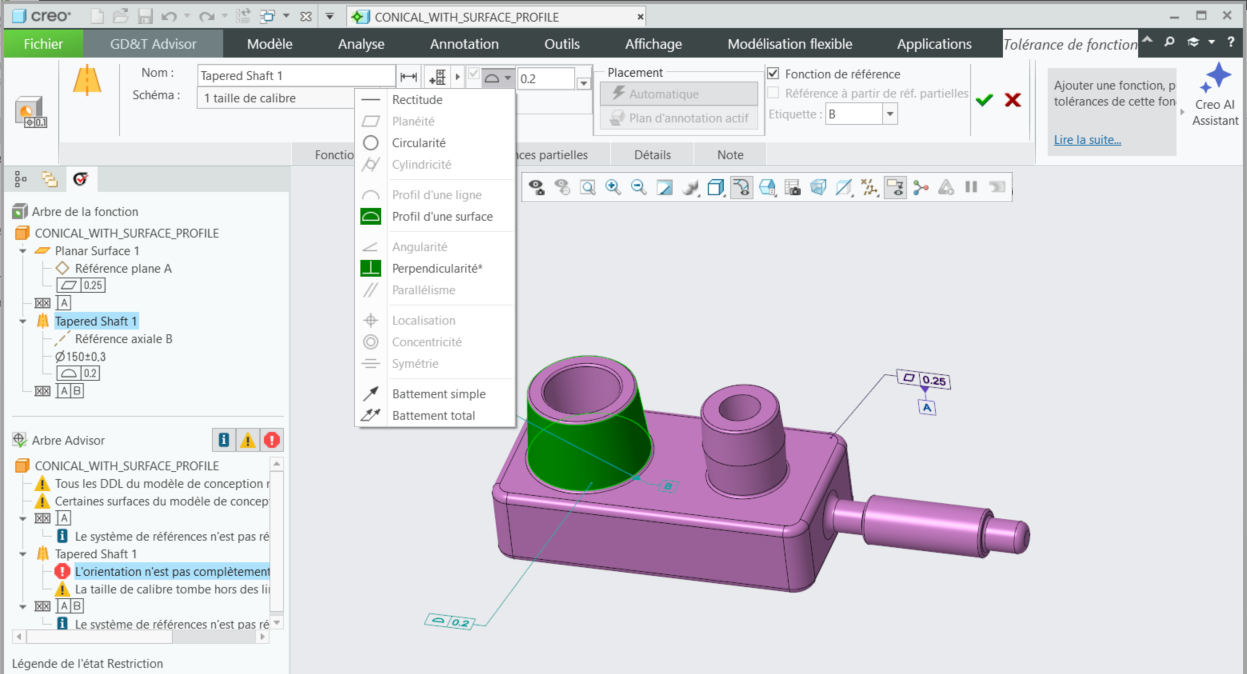Screen dimensions: 1247x674
Task: Toggle the warning messages filter in Arbre Advisor
Action: (248, 440)
